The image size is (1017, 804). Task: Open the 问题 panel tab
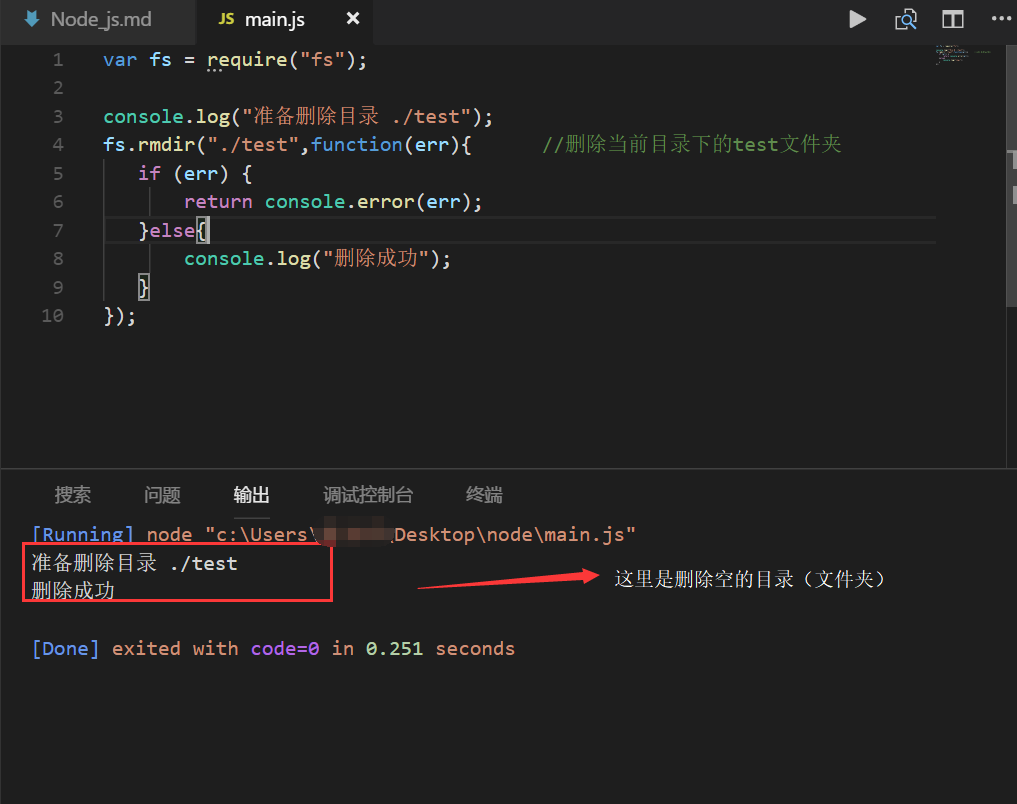(162, 495)
